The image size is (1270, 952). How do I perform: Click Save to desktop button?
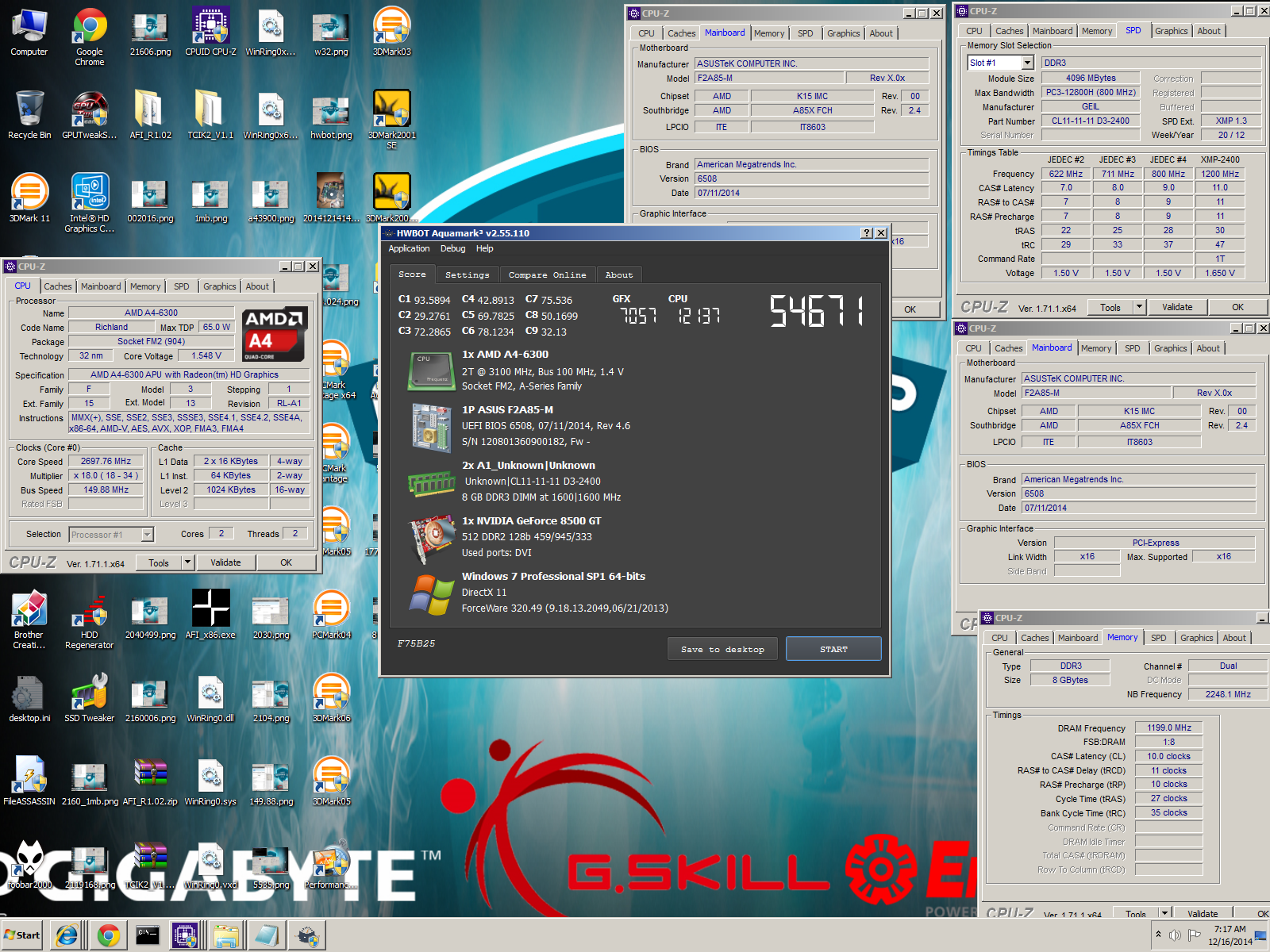click(722, 649)
